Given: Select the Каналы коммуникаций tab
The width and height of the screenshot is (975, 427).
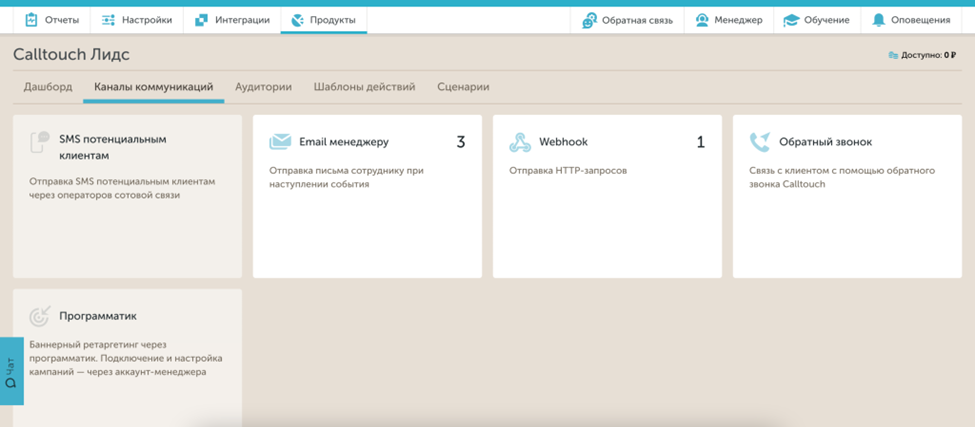Looking at the screenshot, I should 154,87.
